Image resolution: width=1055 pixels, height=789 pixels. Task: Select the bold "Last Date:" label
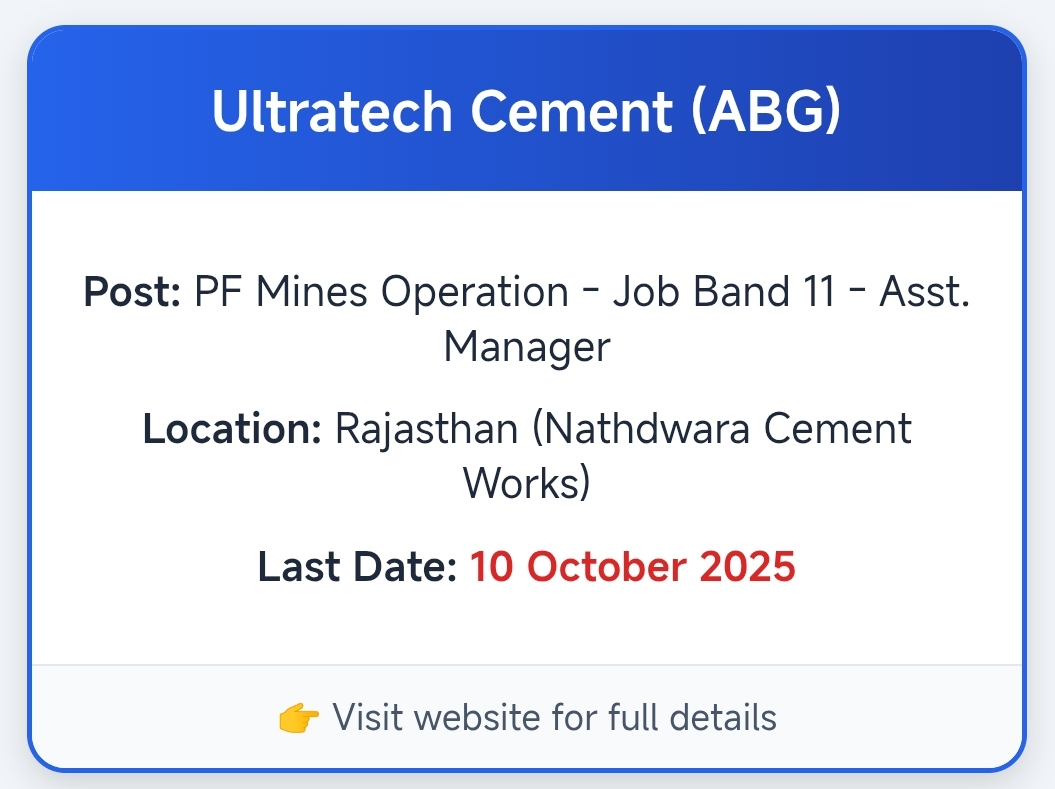click(357, 567)
